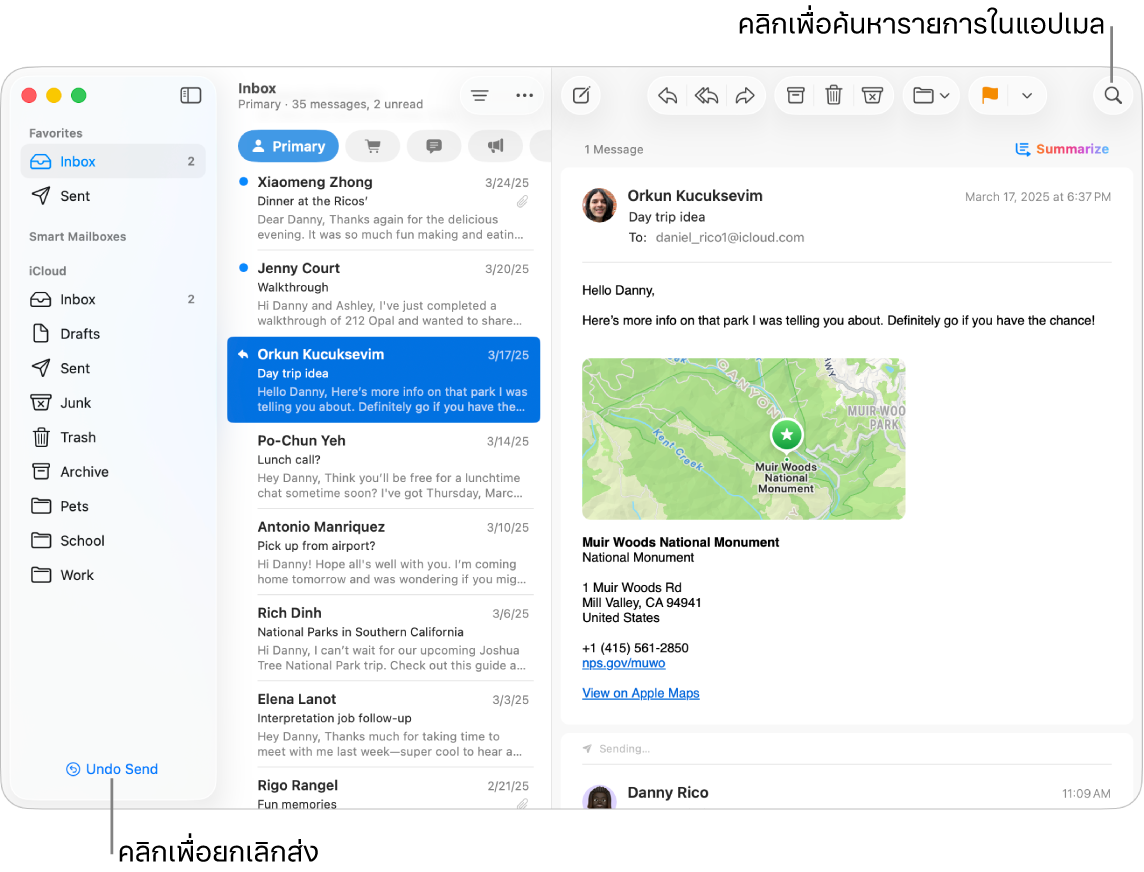Toggle the sidebar visibility

[x=190, y=96]
